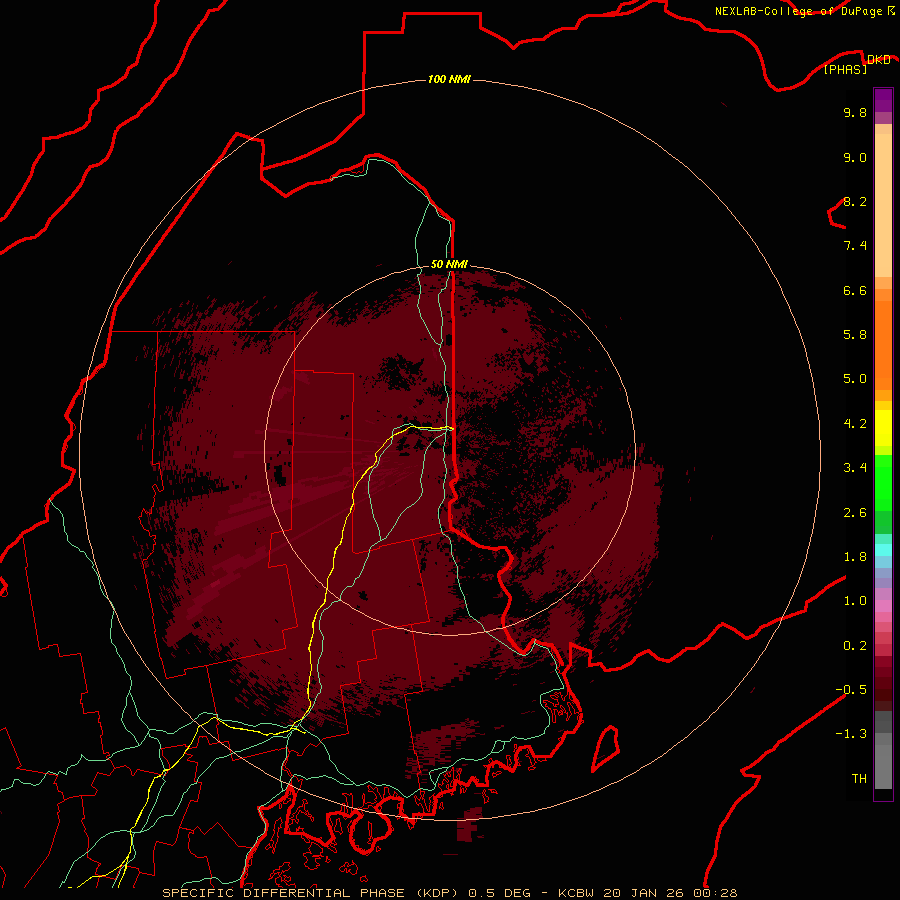The image size is (900, 900).
Task: Click the KCBW station identifier in the caption
Action: (576, 893)
